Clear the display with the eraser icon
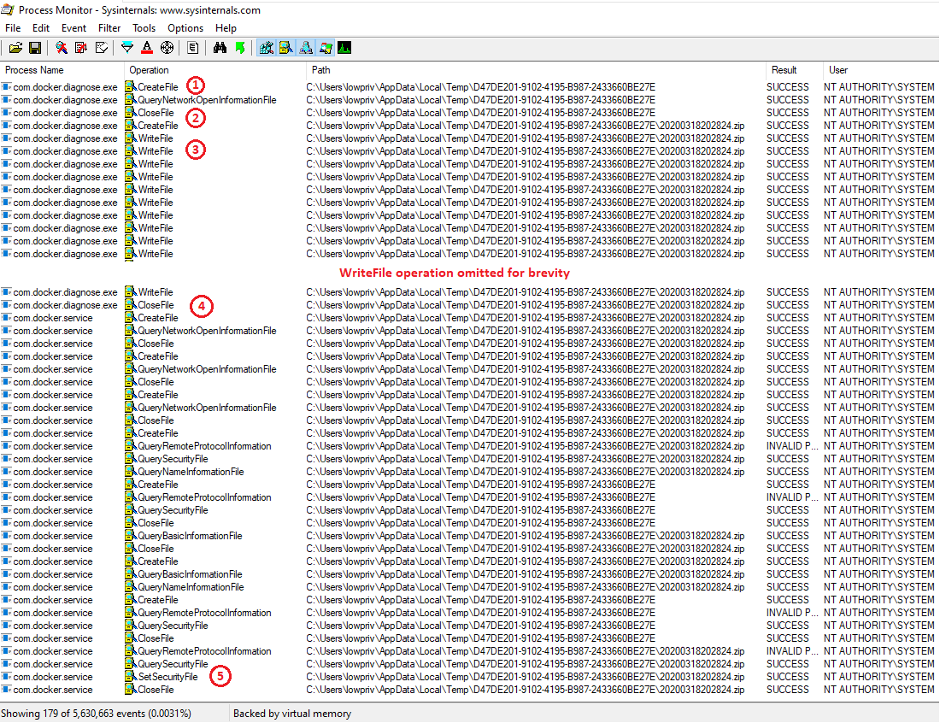Image resolution: width=939 pixels, height=722 pixels. pos(101,48)
